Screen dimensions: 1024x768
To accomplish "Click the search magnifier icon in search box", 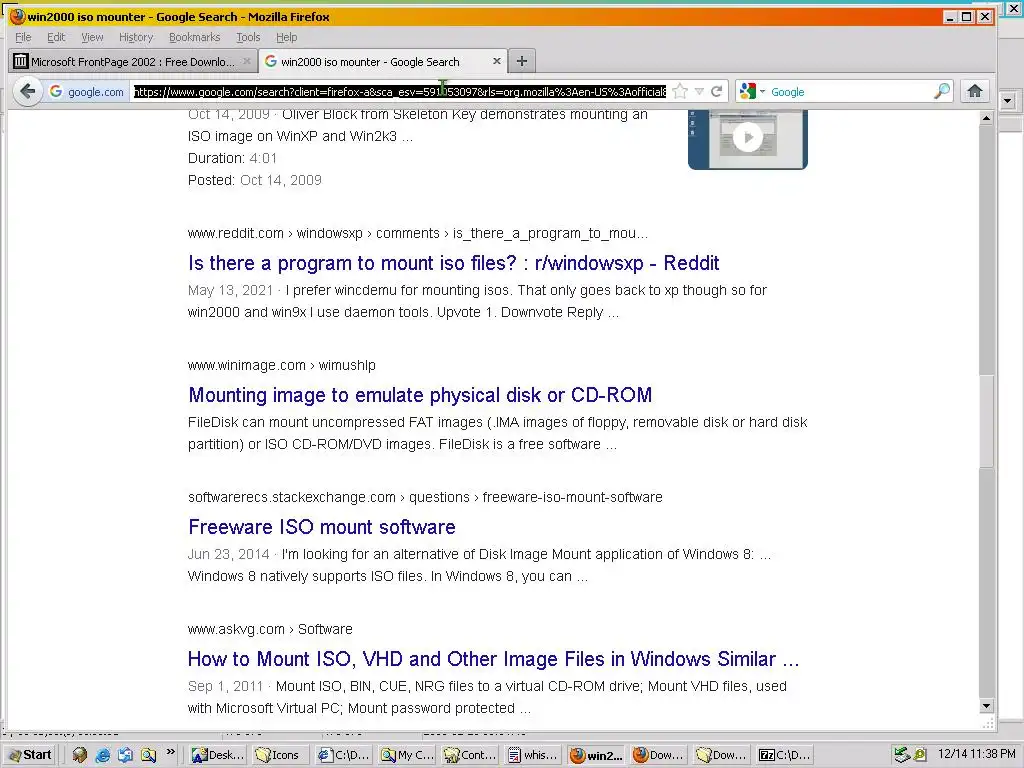I will 941,91.
